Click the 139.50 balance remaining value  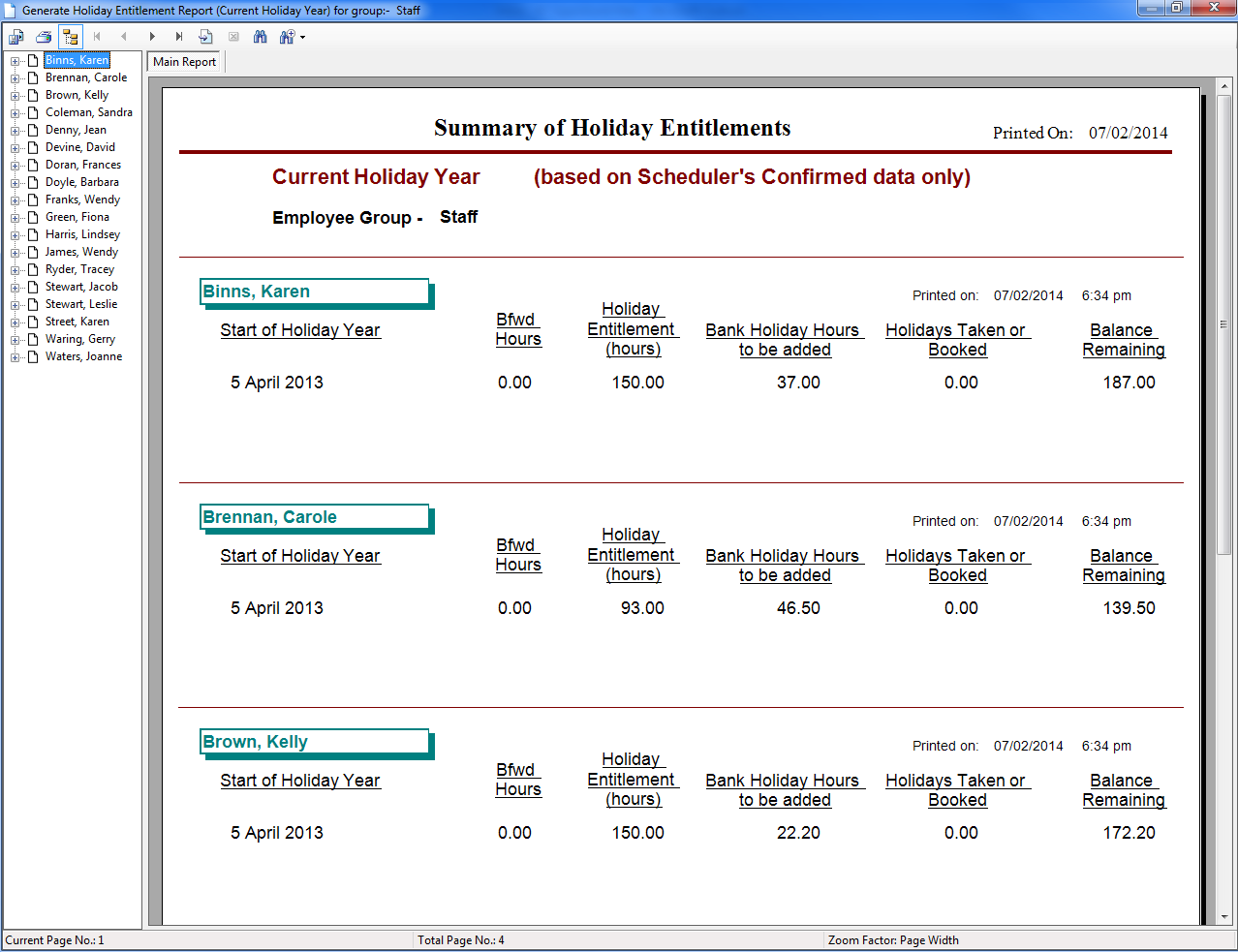[x=1130, y=608]
